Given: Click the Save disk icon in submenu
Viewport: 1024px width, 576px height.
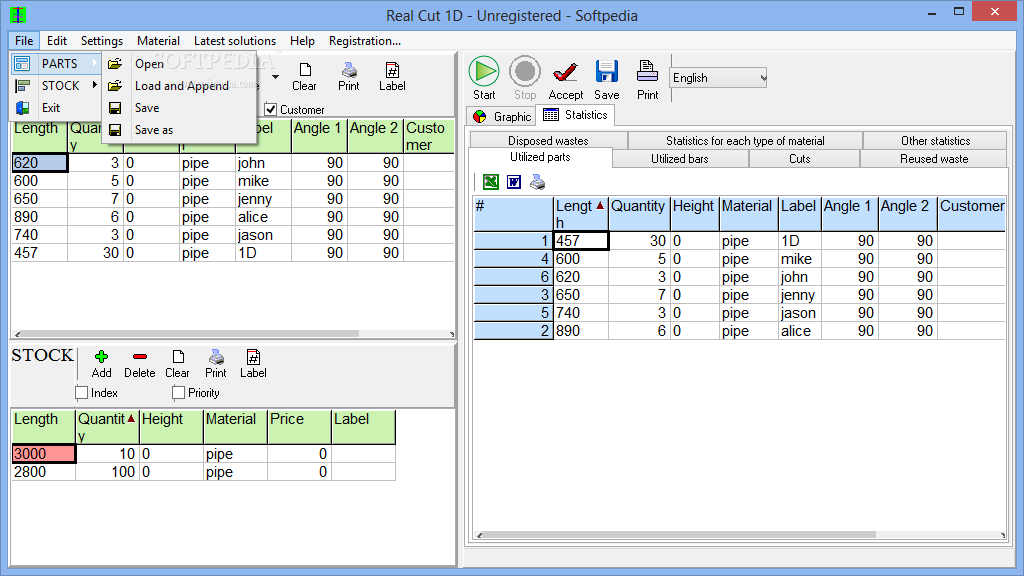Looking at the screenshot, I should point(115,108).
